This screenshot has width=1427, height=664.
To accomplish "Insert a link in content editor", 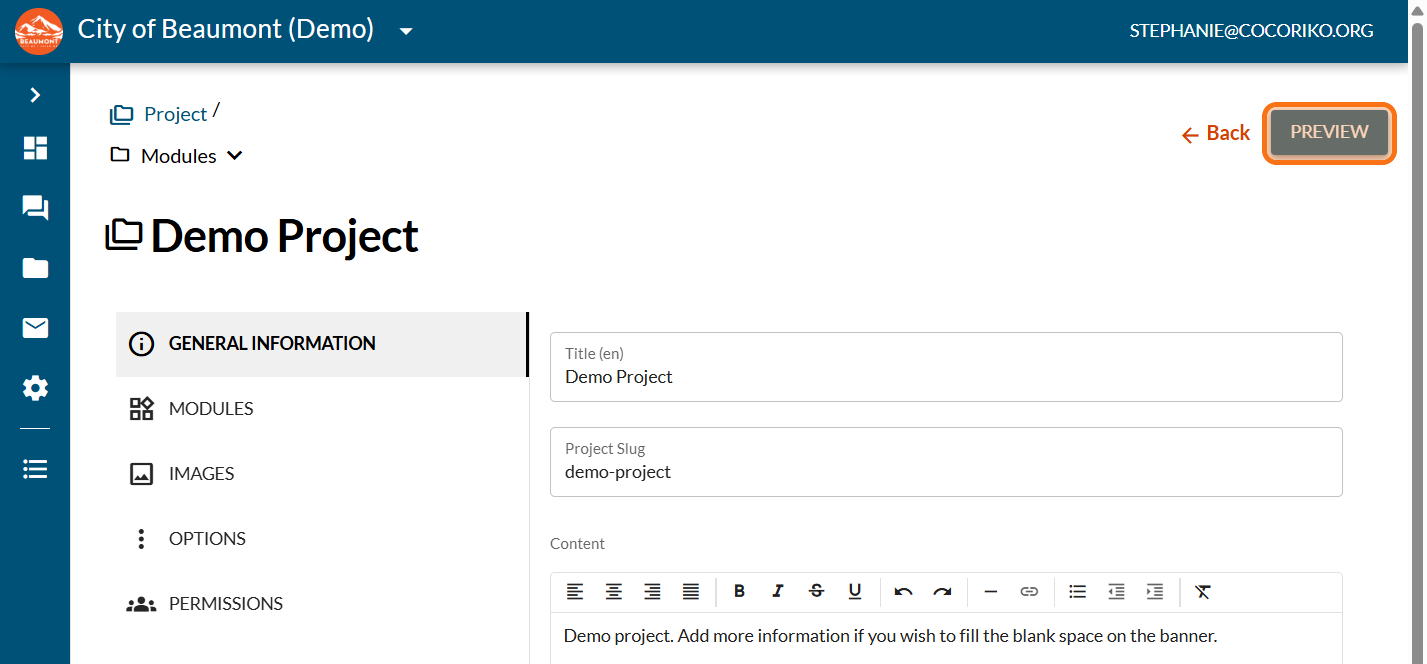I will 1029,592.
